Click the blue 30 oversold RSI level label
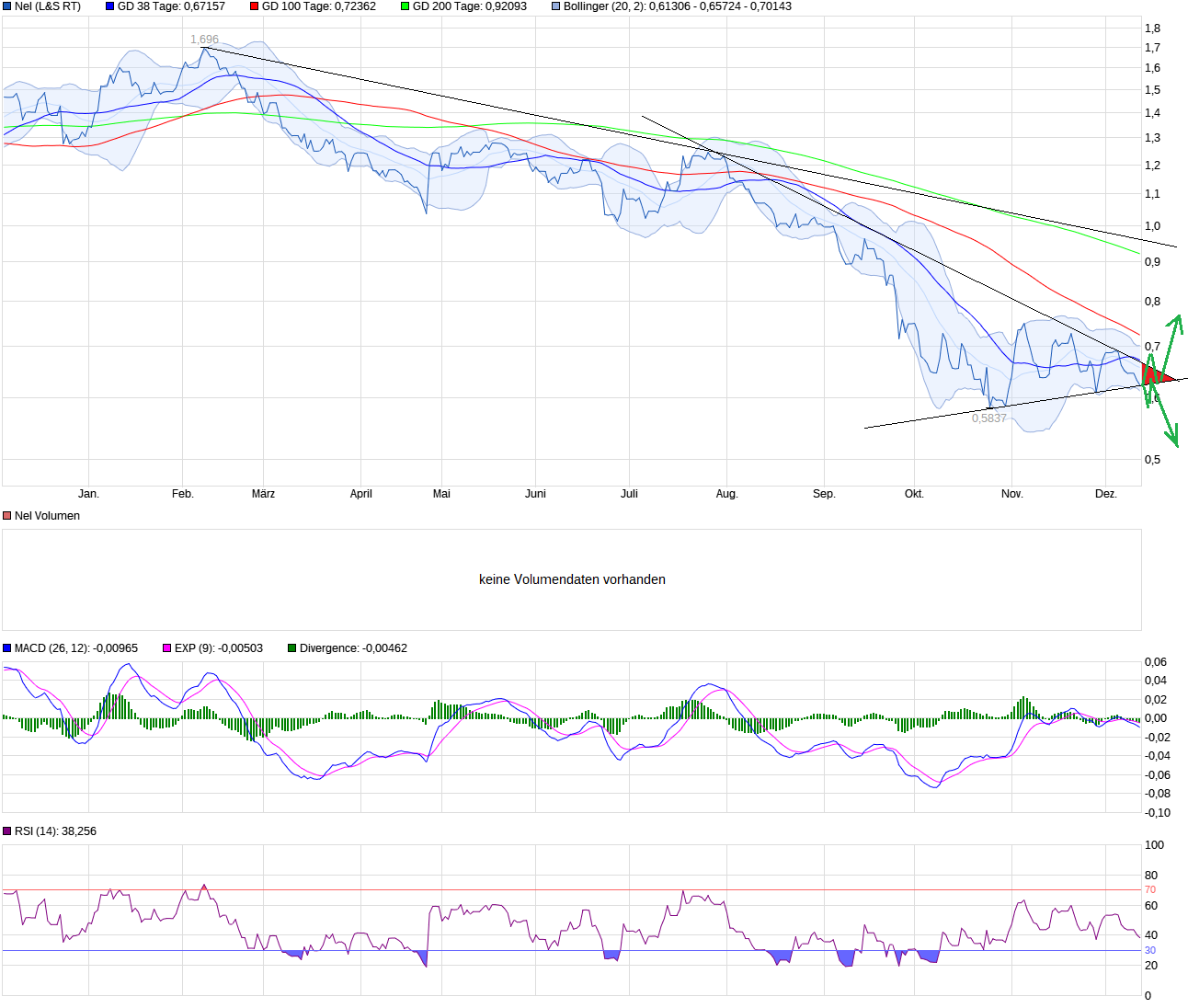 tap(1149, 951)
